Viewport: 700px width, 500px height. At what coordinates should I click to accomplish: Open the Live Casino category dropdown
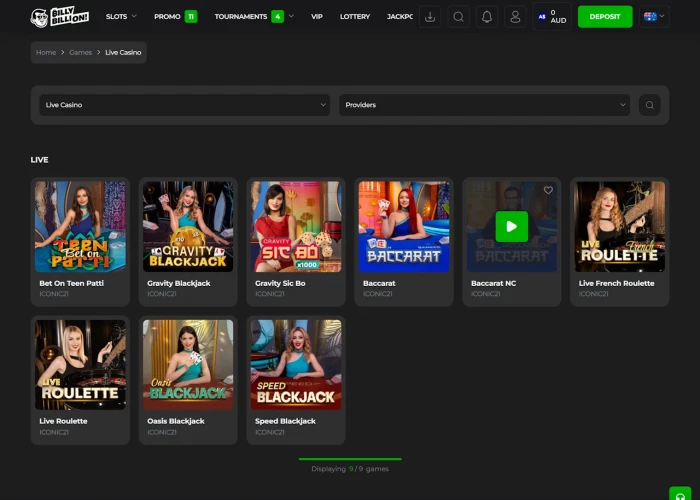tap(185, 105)
